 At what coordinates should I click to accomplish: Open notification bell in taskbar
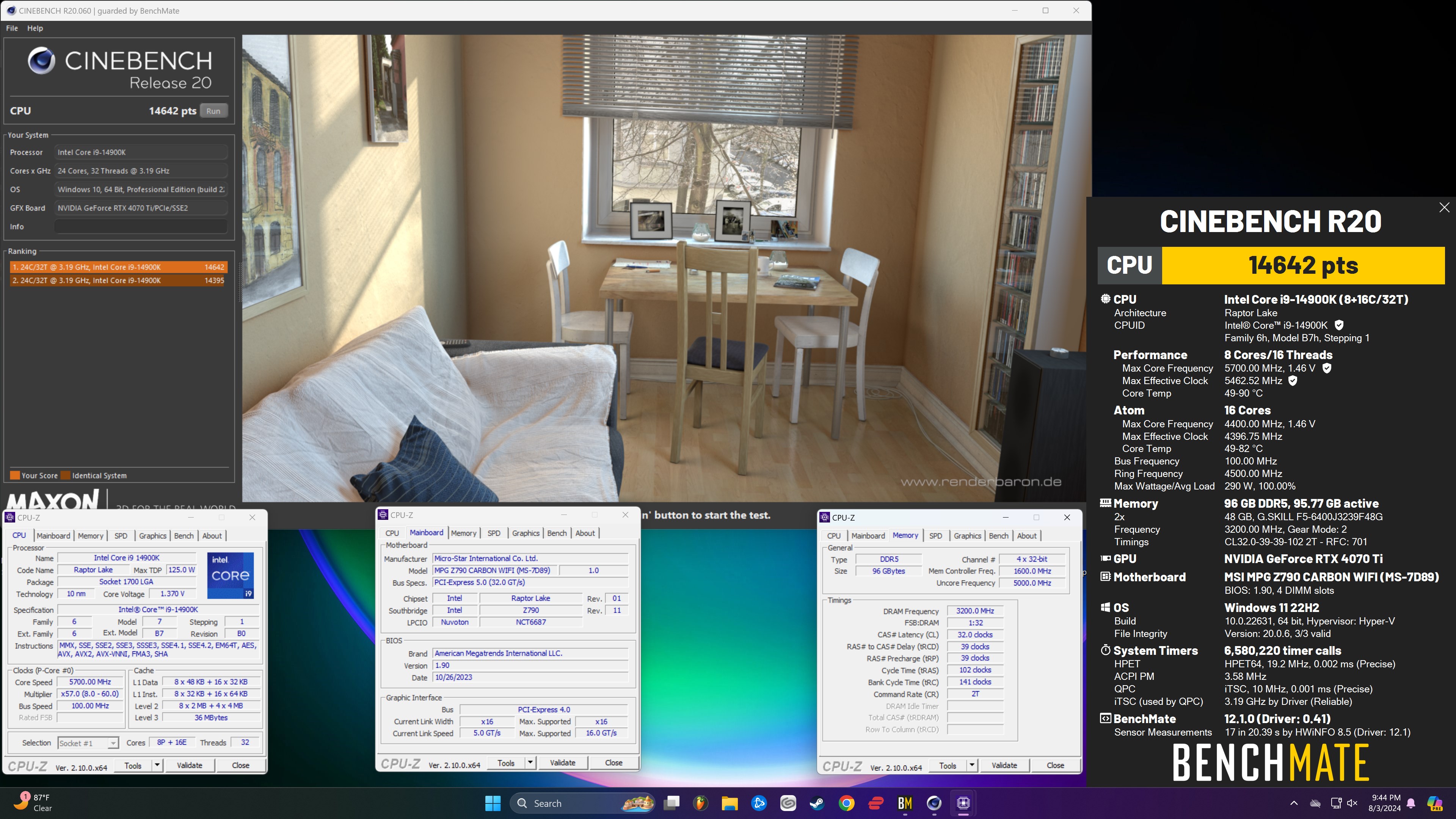pyautogui.click(x=1411, y=803)
